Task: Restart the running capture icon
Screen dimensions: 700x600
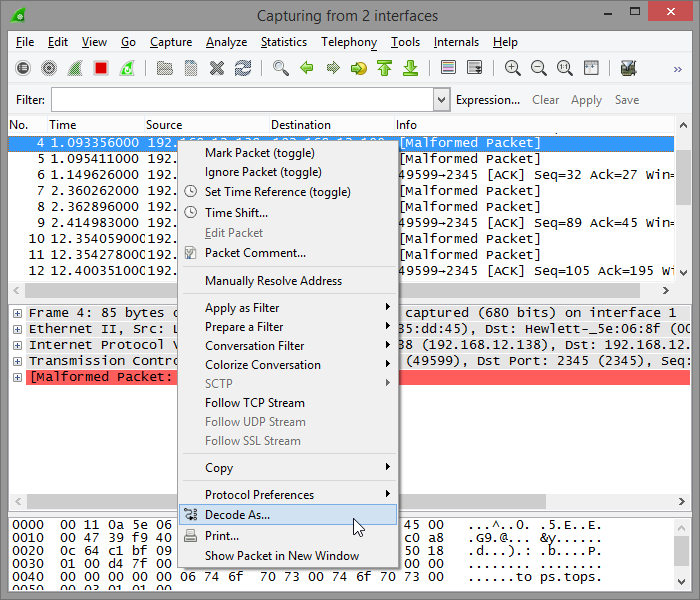Action: 127,68
